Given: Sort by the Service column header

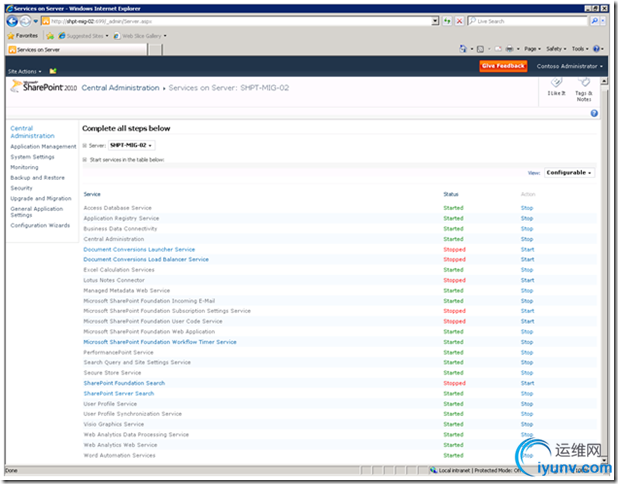Looking at the screenshot, I should click(92, 194).
